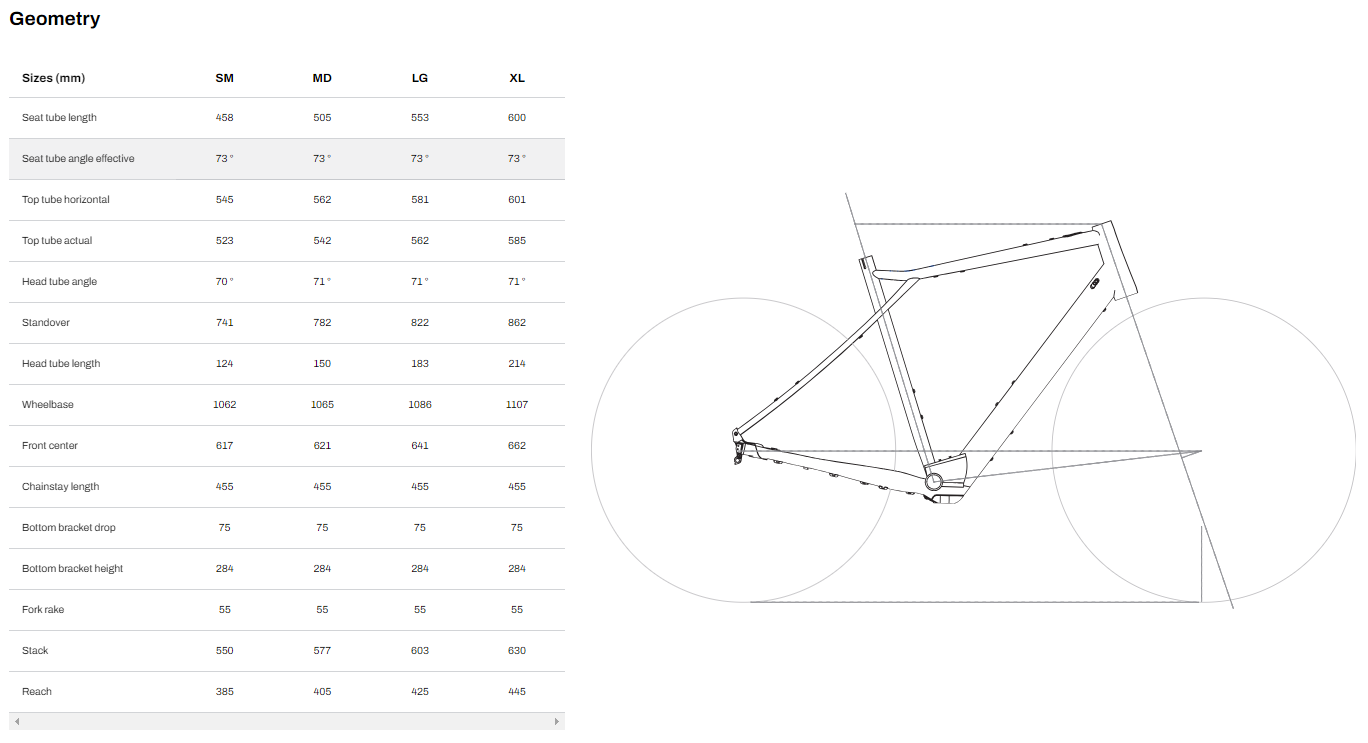Select the MD head tube length 150

(321, 363)
